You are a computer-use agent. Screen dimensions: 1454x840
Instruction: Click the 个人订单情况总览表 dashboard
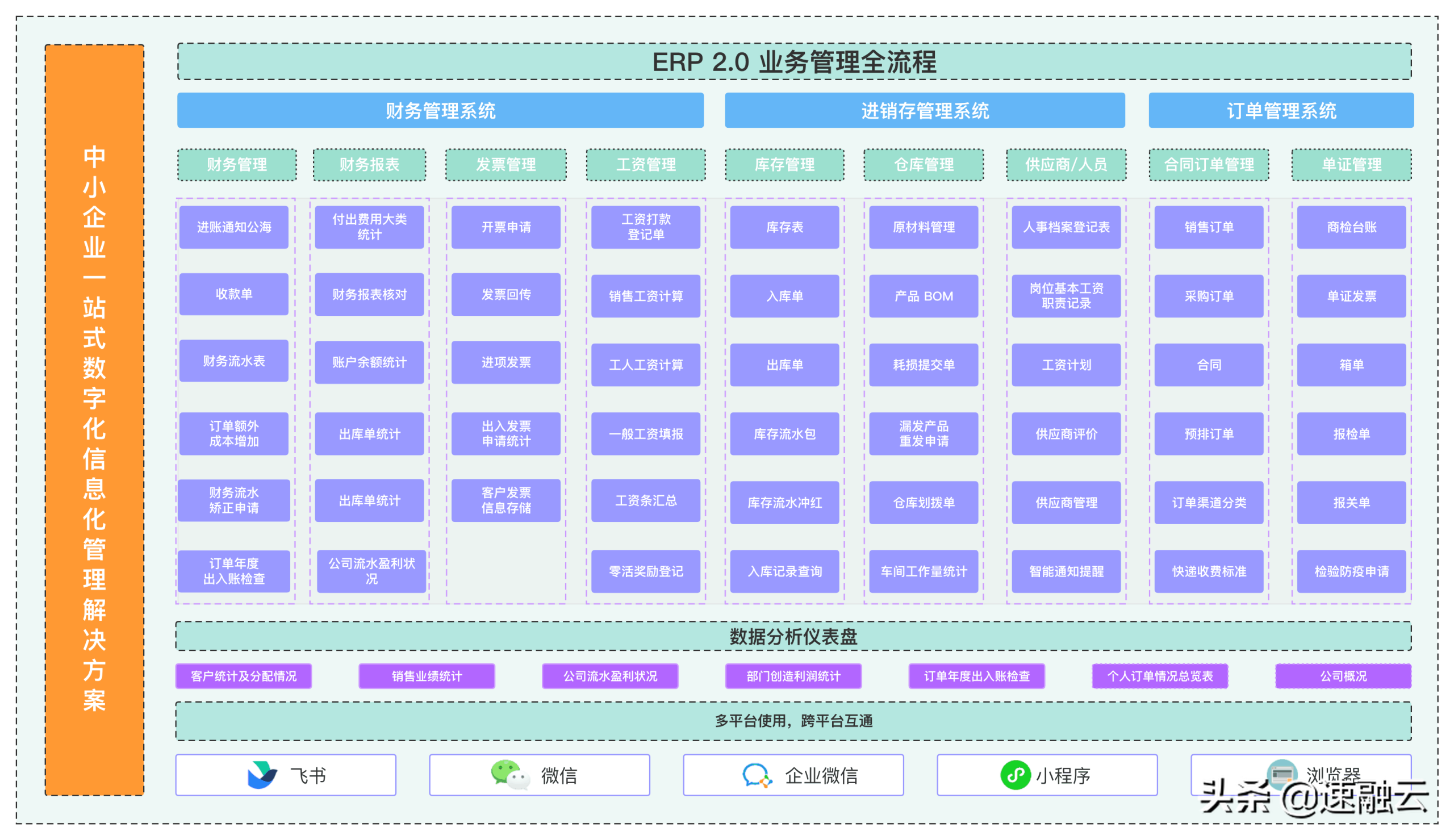coord(1160,676)
